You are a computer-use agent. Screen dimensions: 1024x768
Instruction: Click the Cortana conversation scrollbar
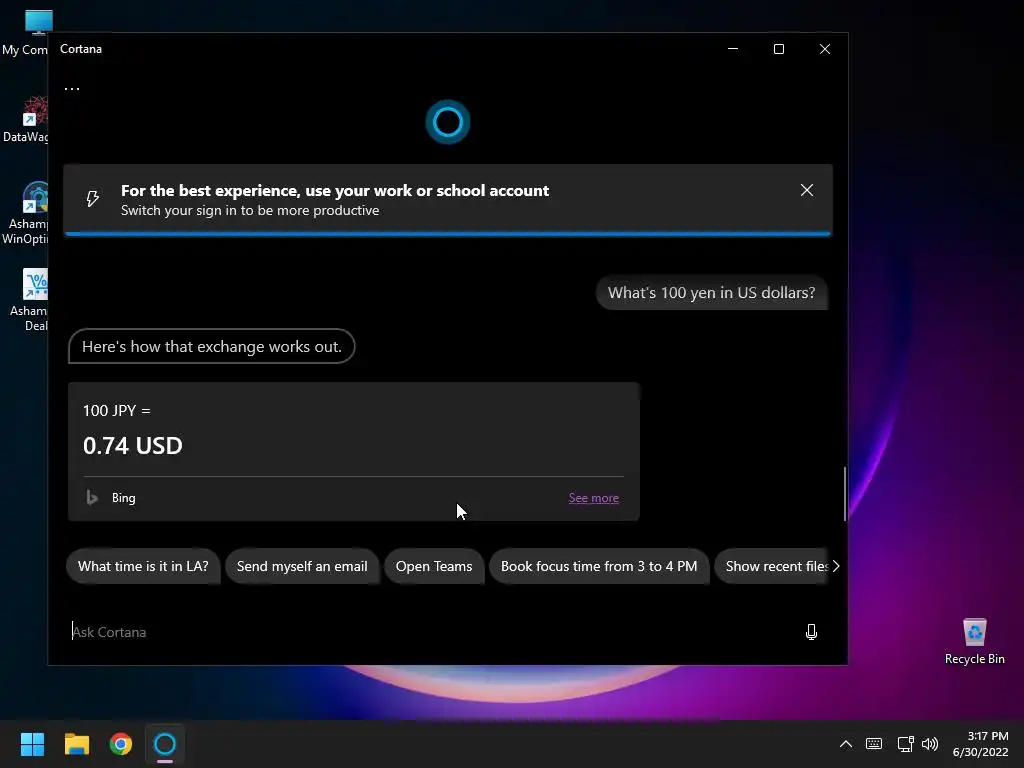click(x=845, y=494)
